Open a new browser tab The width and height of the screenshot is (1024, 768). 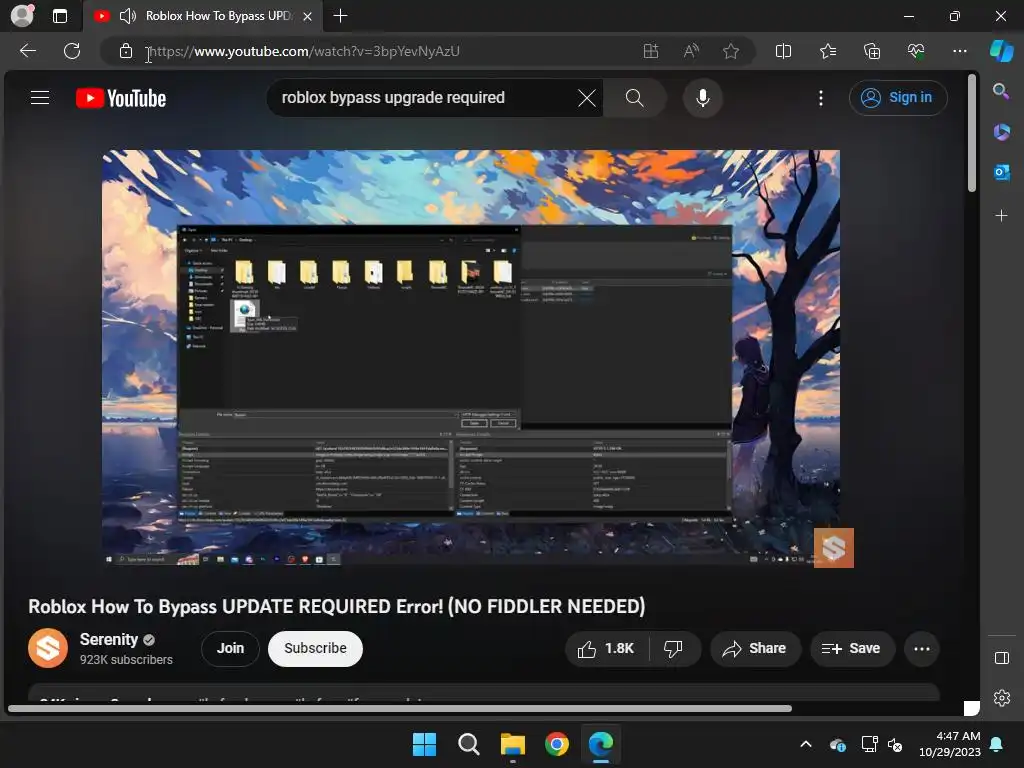(340, 16)
